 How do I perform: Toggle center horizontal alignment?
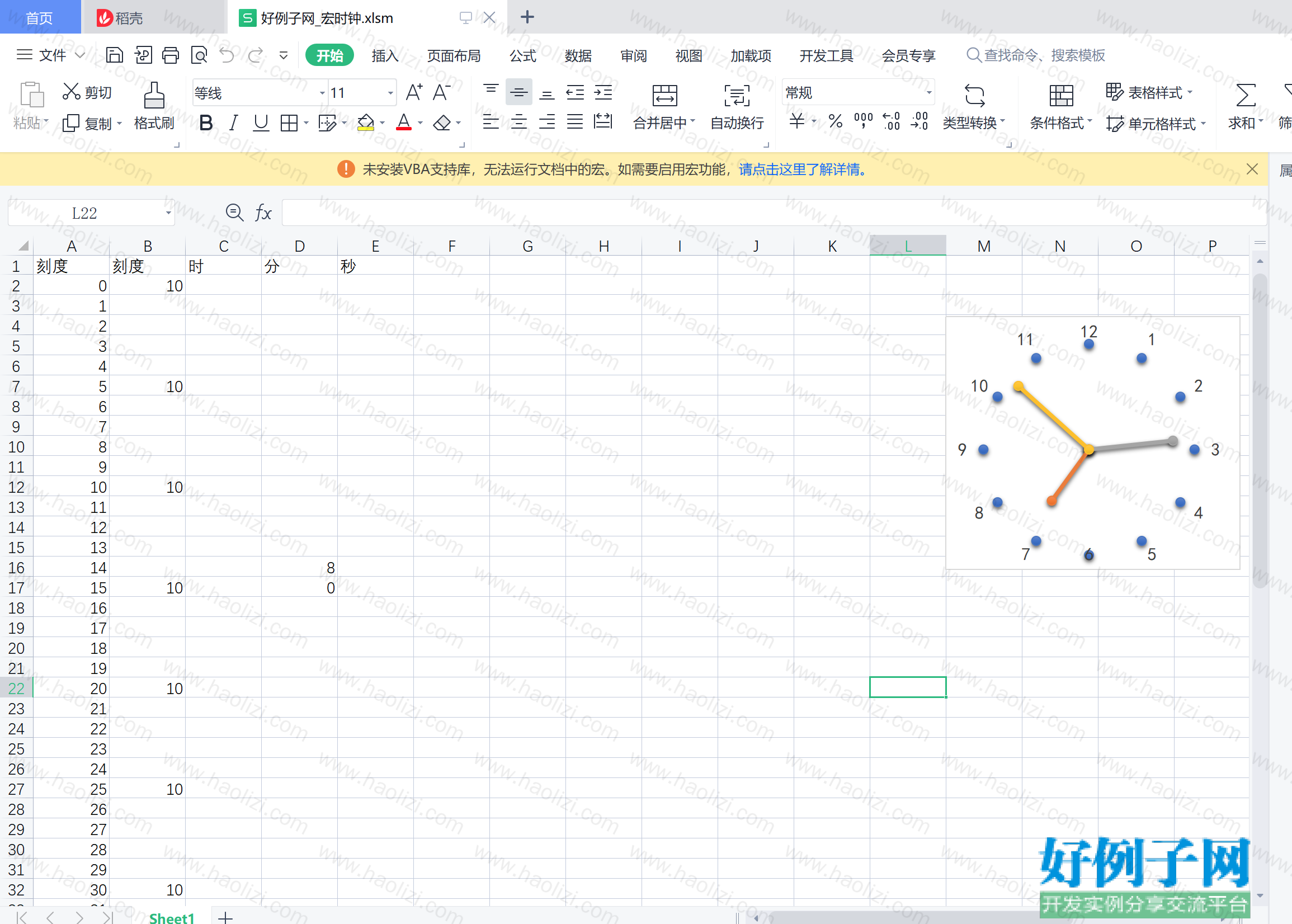(x=519, y=121)
